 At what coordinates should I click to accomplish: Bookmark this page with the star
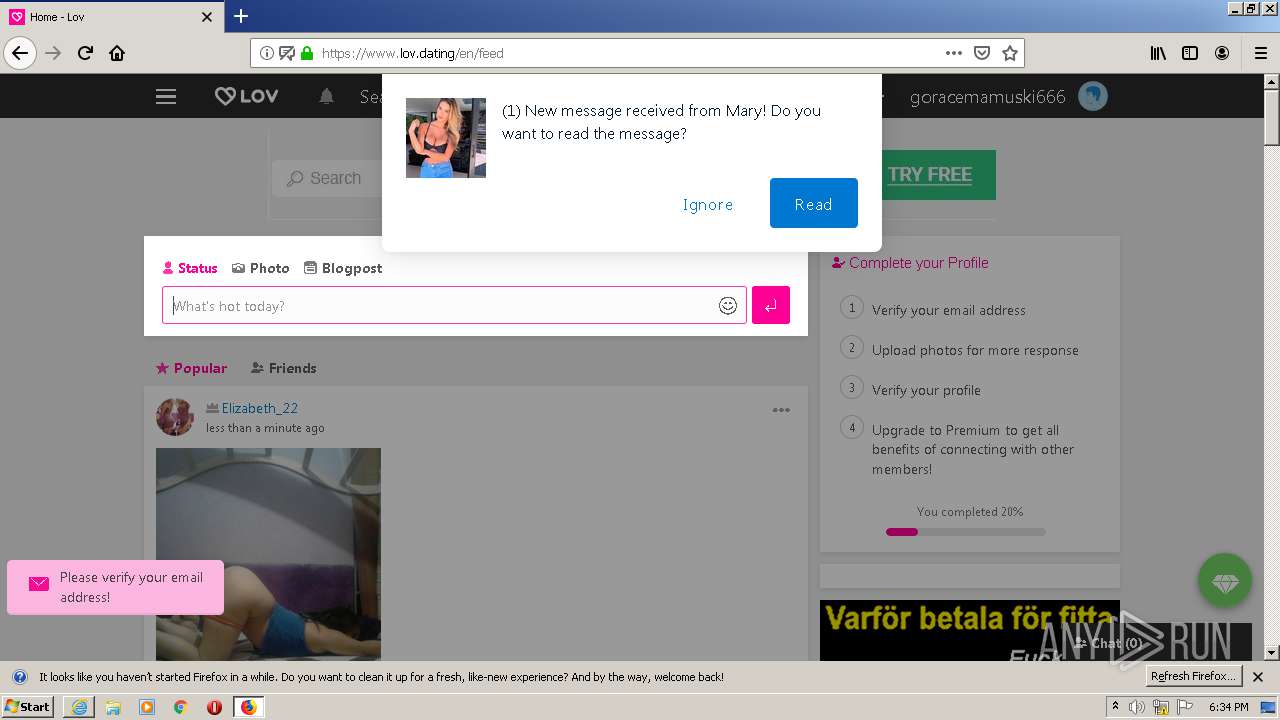tap(1010, 53)
